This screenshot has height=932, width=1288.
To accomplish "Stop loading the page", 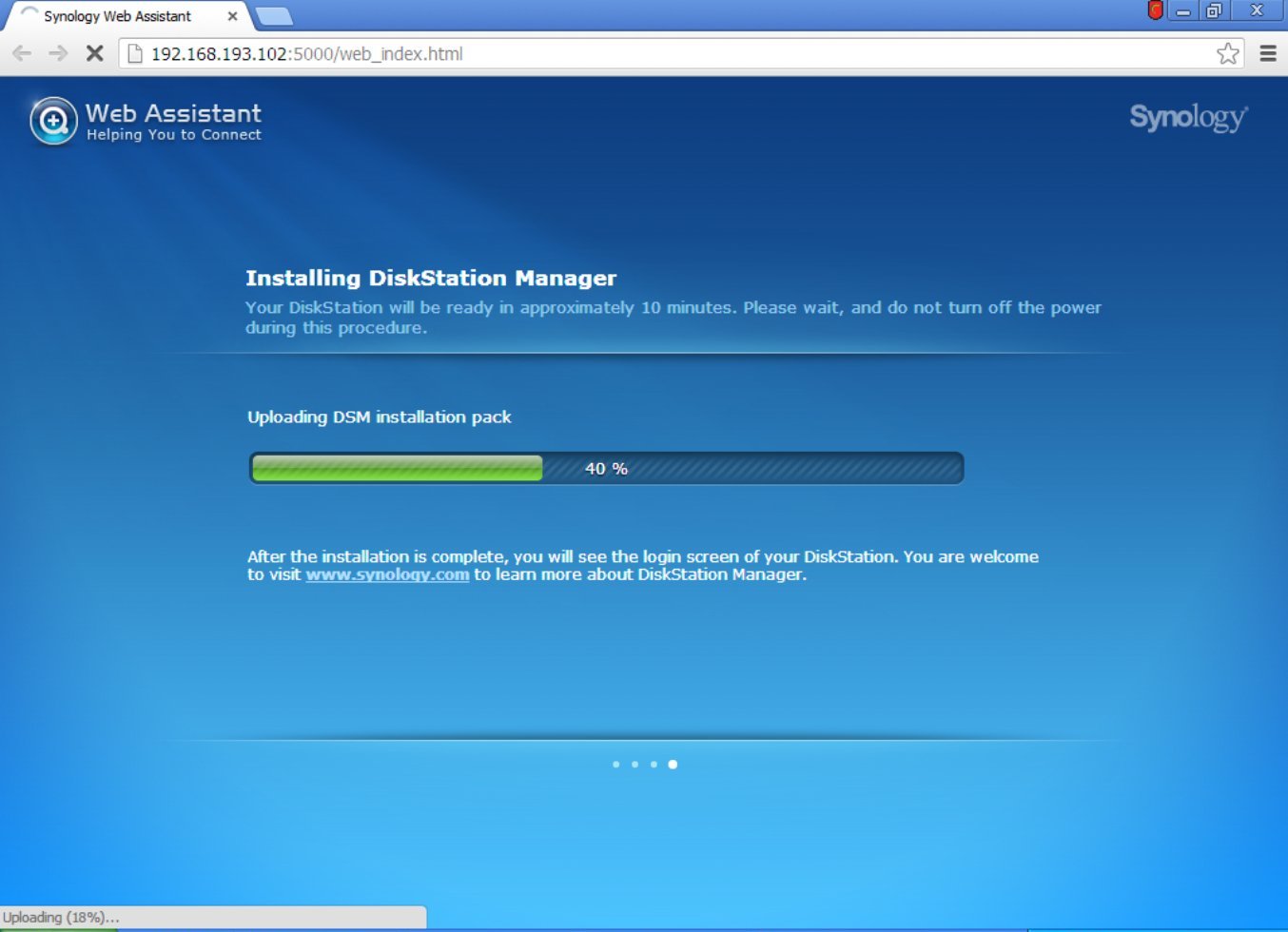I will click(x=94, y=54).
